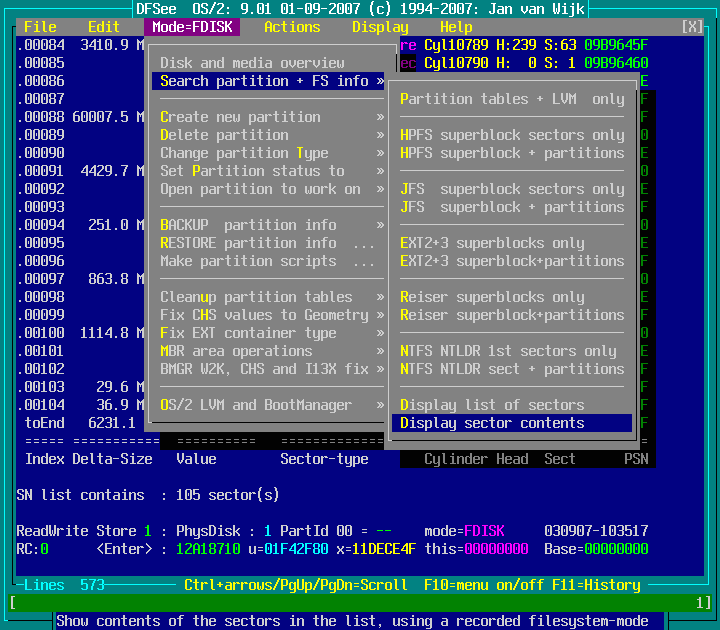Select Disk and media overview
Image resolution: width=720 pixels, height=630 pixels.
click(252, 63)
